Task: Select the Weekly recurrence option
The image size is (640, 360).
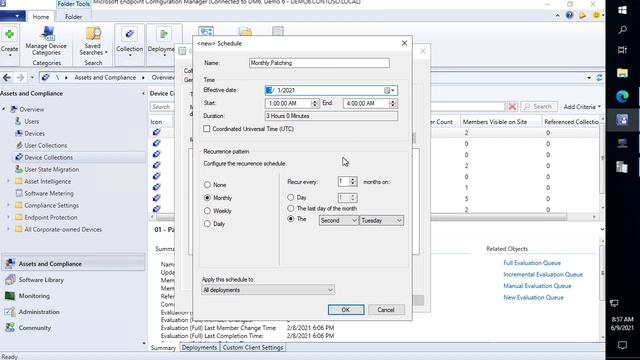Action: point(207,211)
